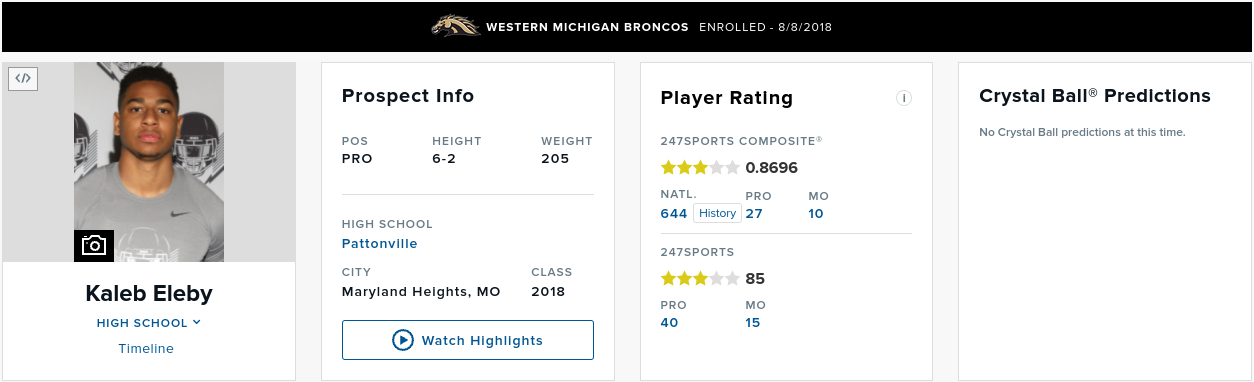Click the composite star rating
This screenshot has width=1254, height=382.
(700, 168)
